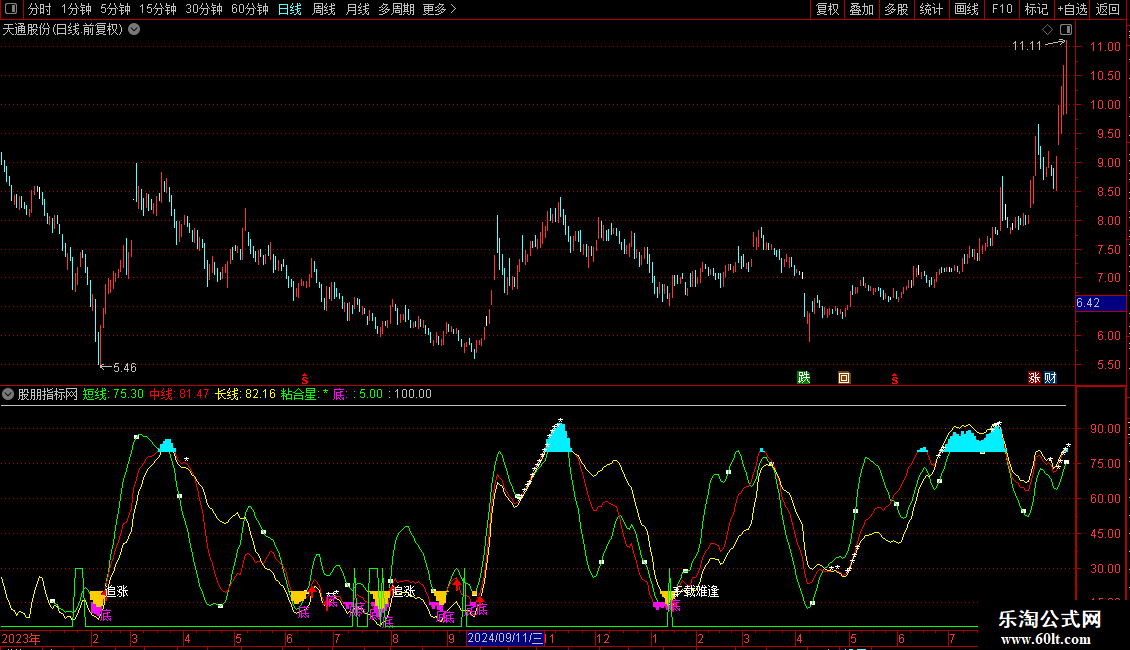Click the green 跌 marker icon
The width and height of the screenshot is (1130, 650).
tap(803, 378)
